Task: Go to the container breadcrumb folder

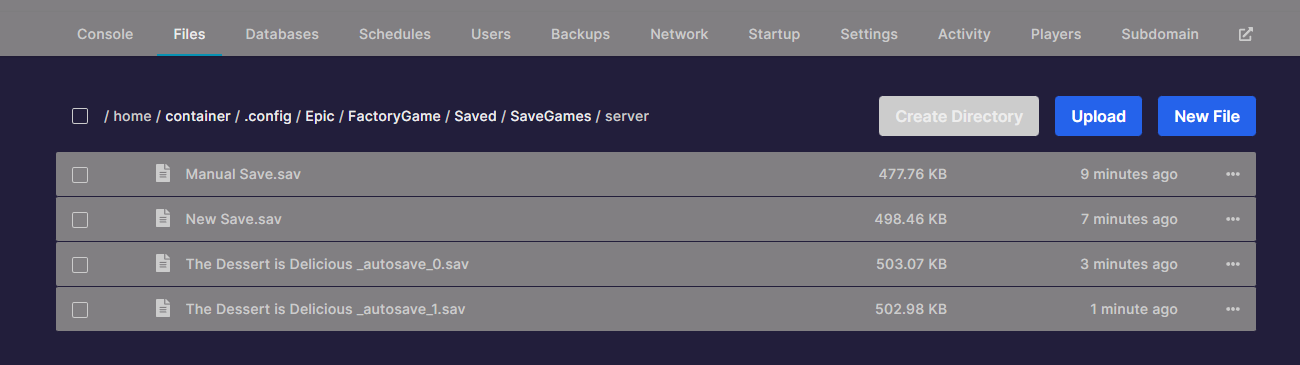Action: (198, 116)
